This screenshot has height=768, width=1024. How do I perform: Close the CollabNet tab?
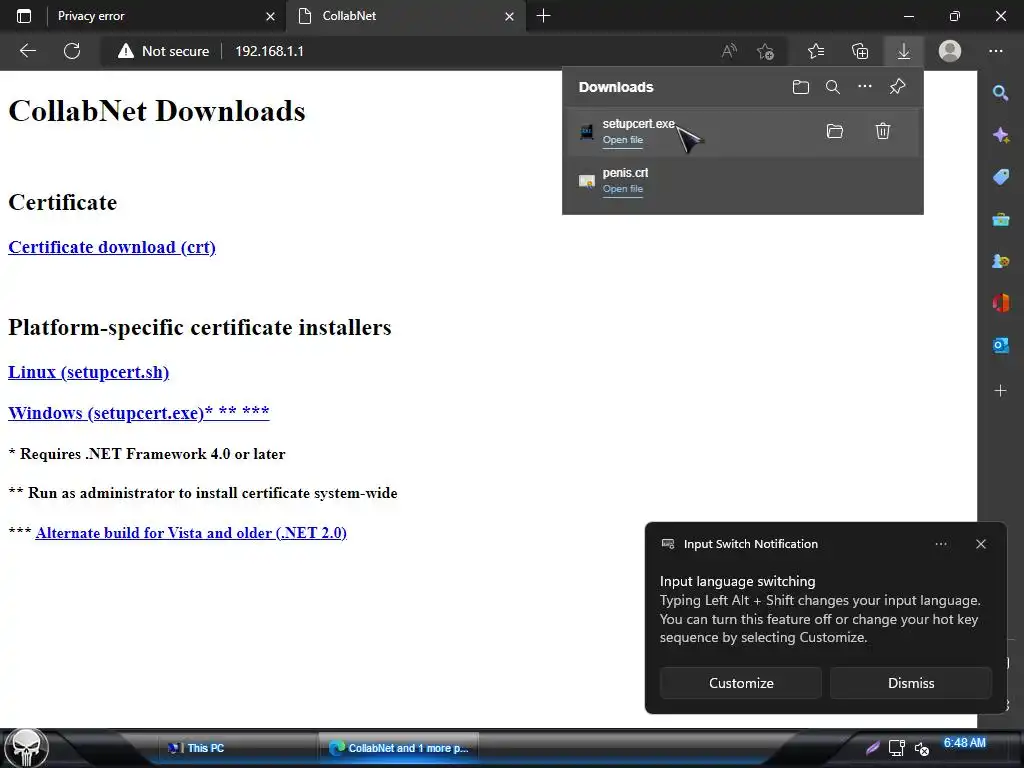[509, 16]
